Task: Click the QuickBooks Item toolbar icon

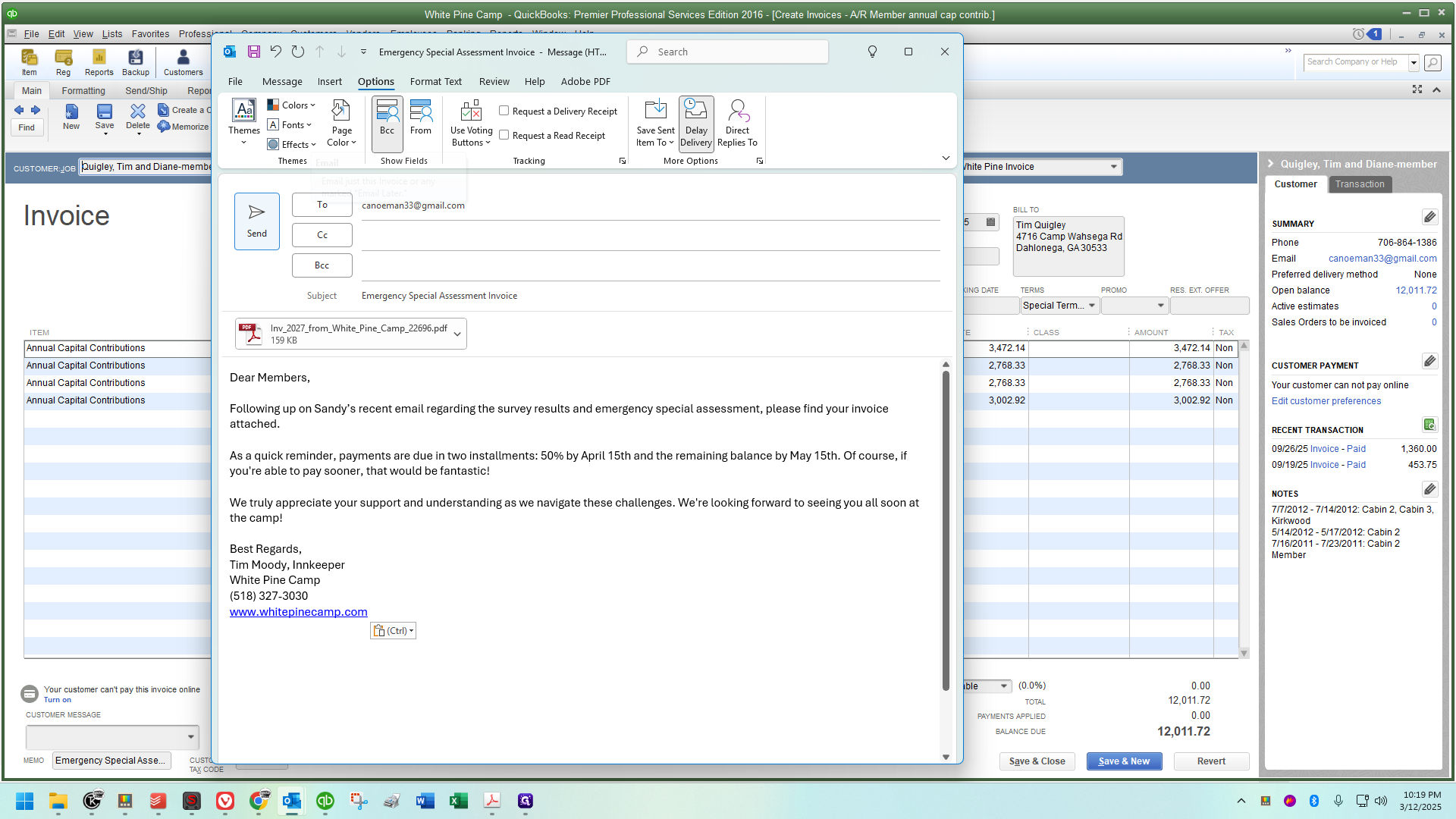Action: pyautogui.click(x=29, y=62)
